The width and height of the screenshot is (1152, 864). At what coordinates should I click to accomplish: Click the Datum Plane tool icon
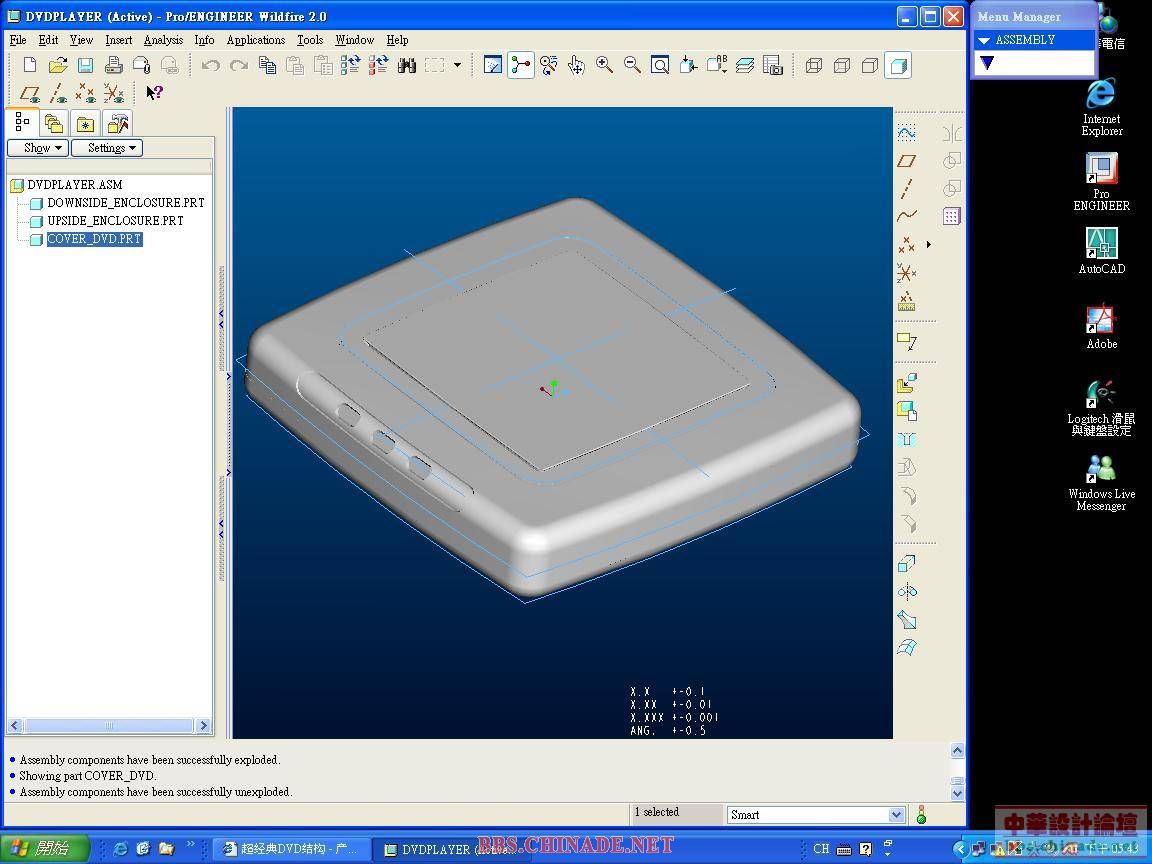coord(906,160)
